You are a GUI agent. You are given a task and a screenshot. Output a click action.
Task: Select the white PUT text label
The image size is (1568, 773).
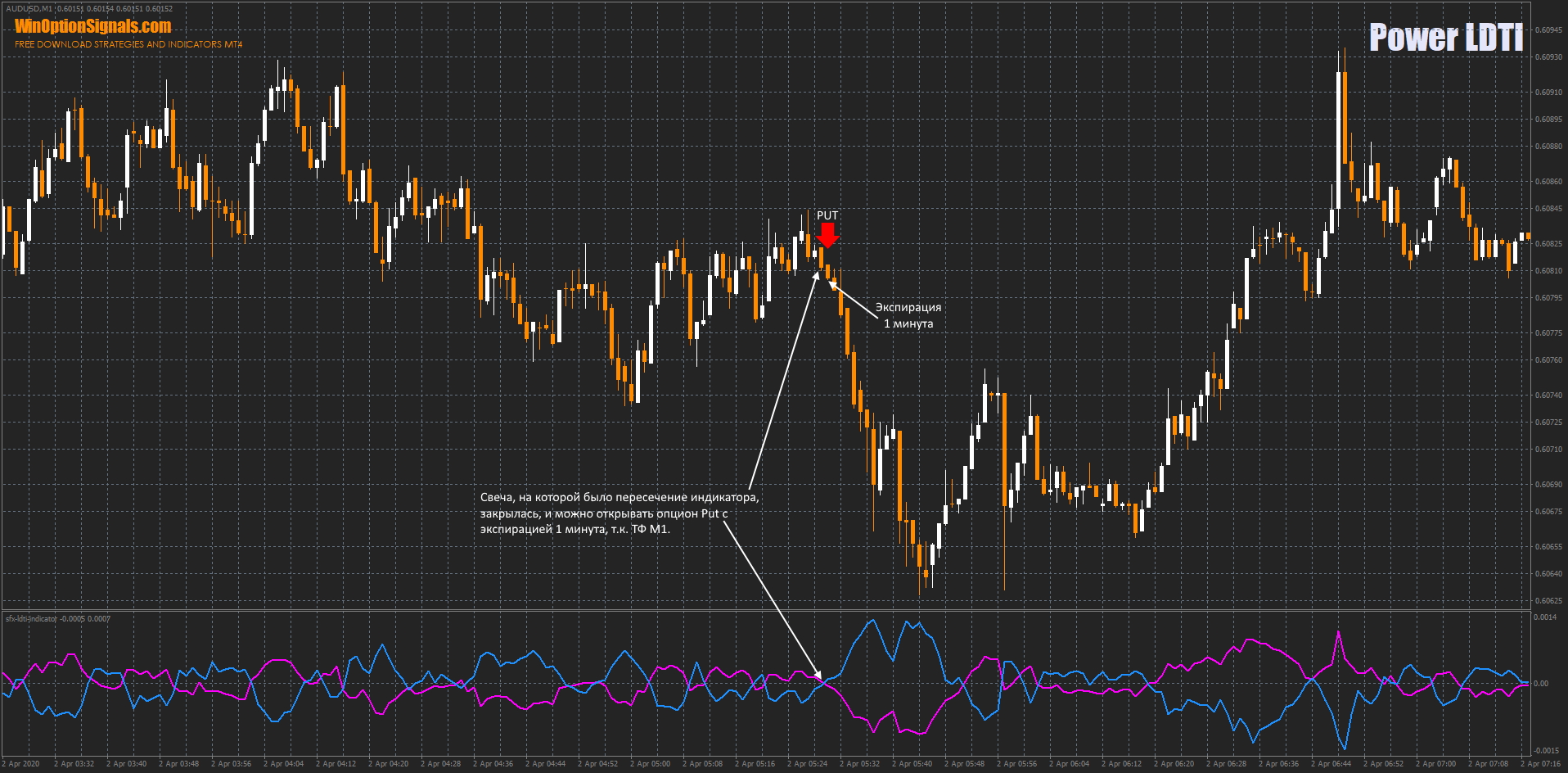827,215
